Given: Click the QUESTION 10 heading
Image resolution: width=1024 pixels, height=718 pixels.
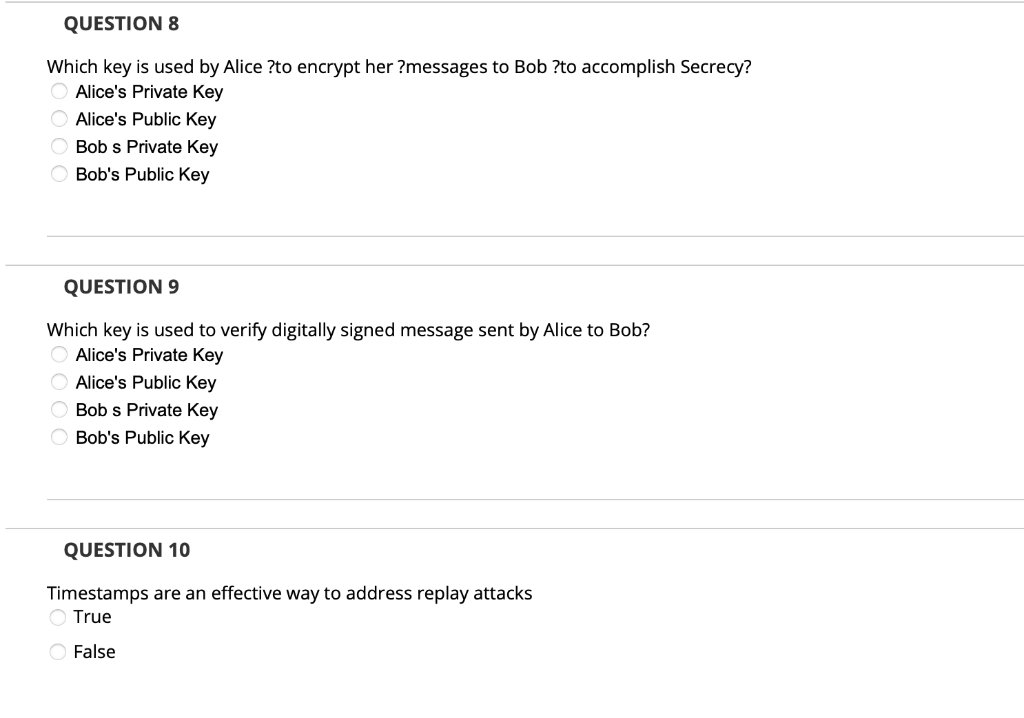Looking at the screenshot, I should click(x=127, y=549).
